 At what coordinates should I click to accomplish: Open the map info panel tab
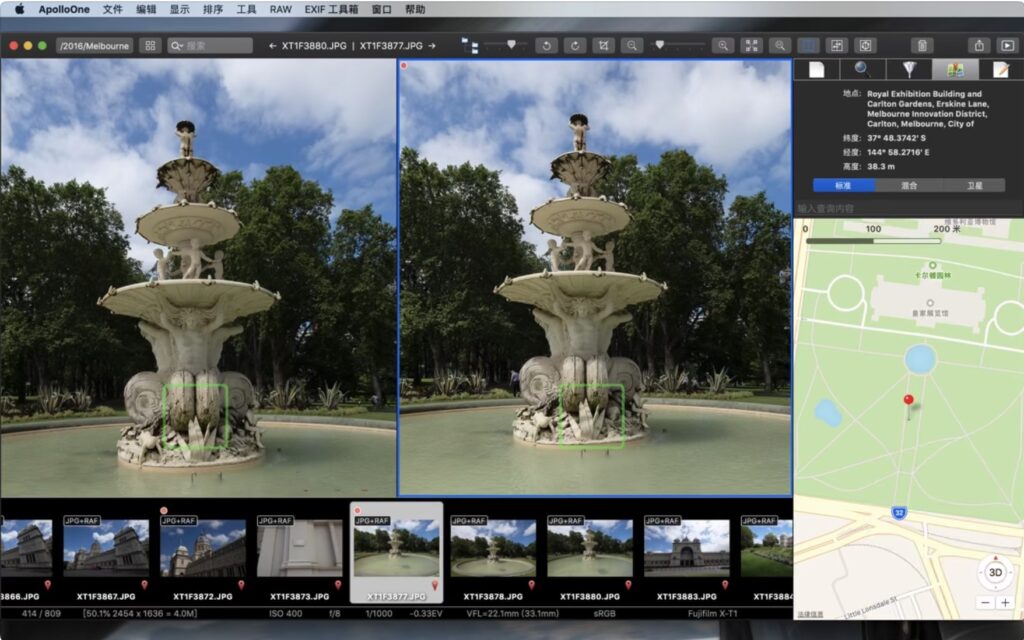(953, 70)
